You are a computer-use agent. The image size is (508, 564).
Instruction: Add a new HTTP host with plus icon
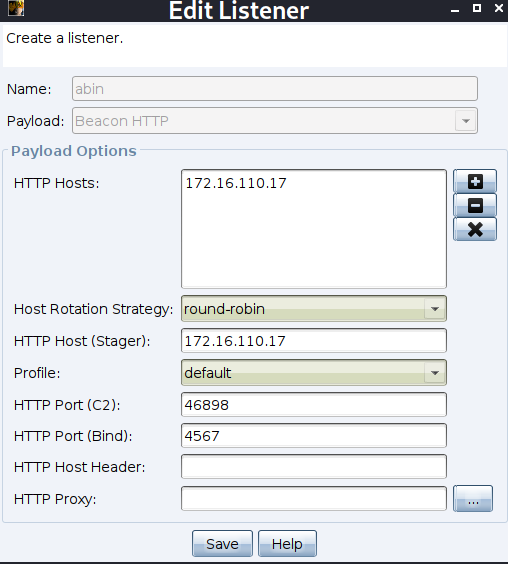[x=475, y=181]
